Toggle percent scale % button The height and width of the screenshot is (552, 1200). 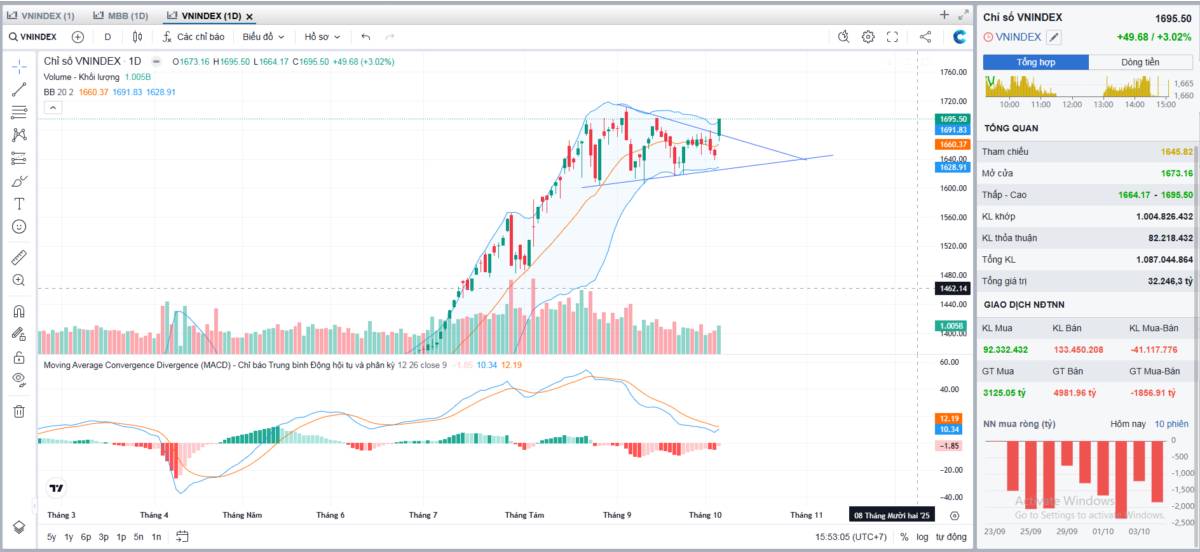pos(904,537)
